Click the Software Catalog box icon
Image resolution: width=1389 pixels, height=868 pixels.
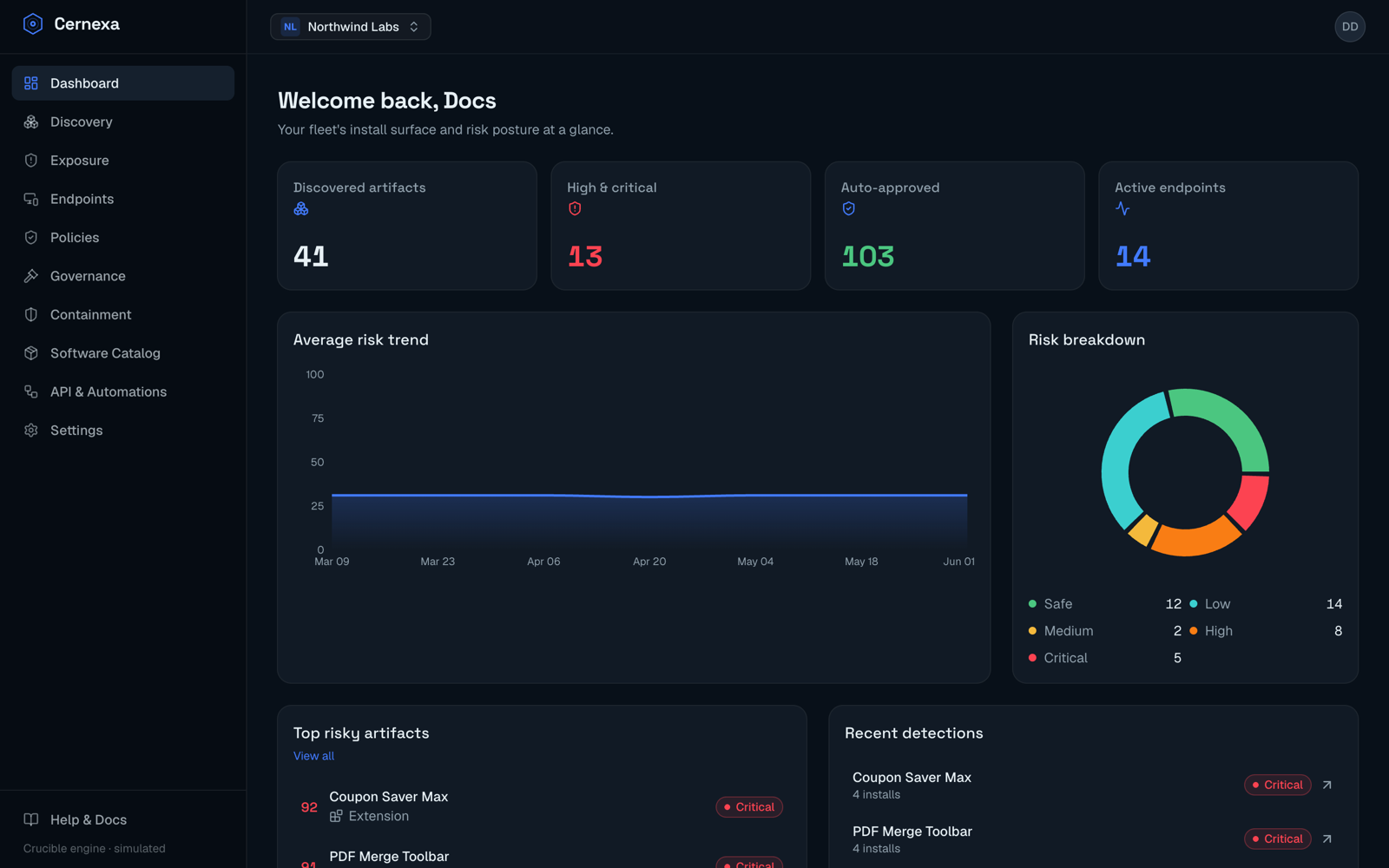[31, 353]
